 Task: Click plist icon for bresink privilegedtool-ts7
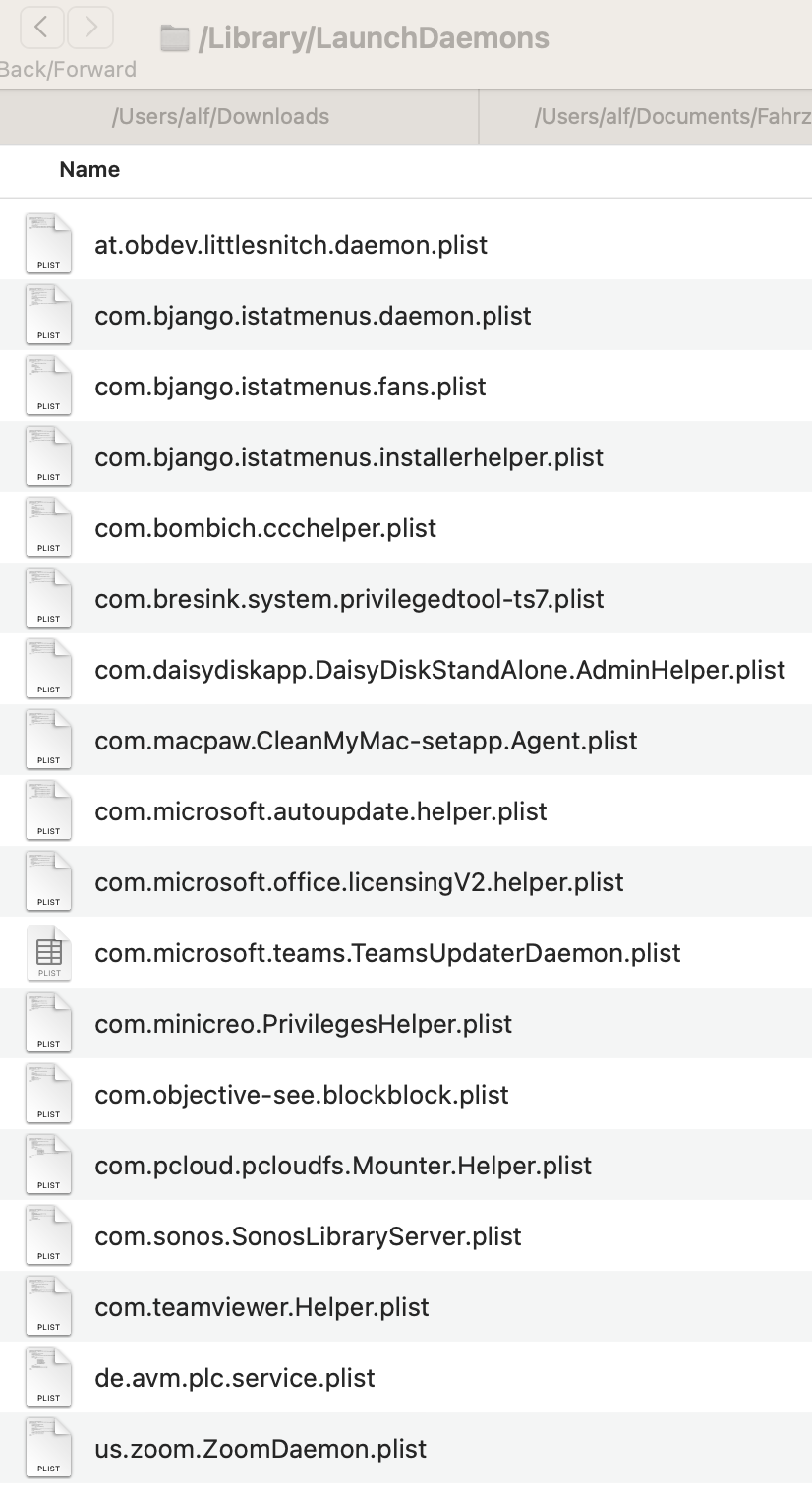48,598
